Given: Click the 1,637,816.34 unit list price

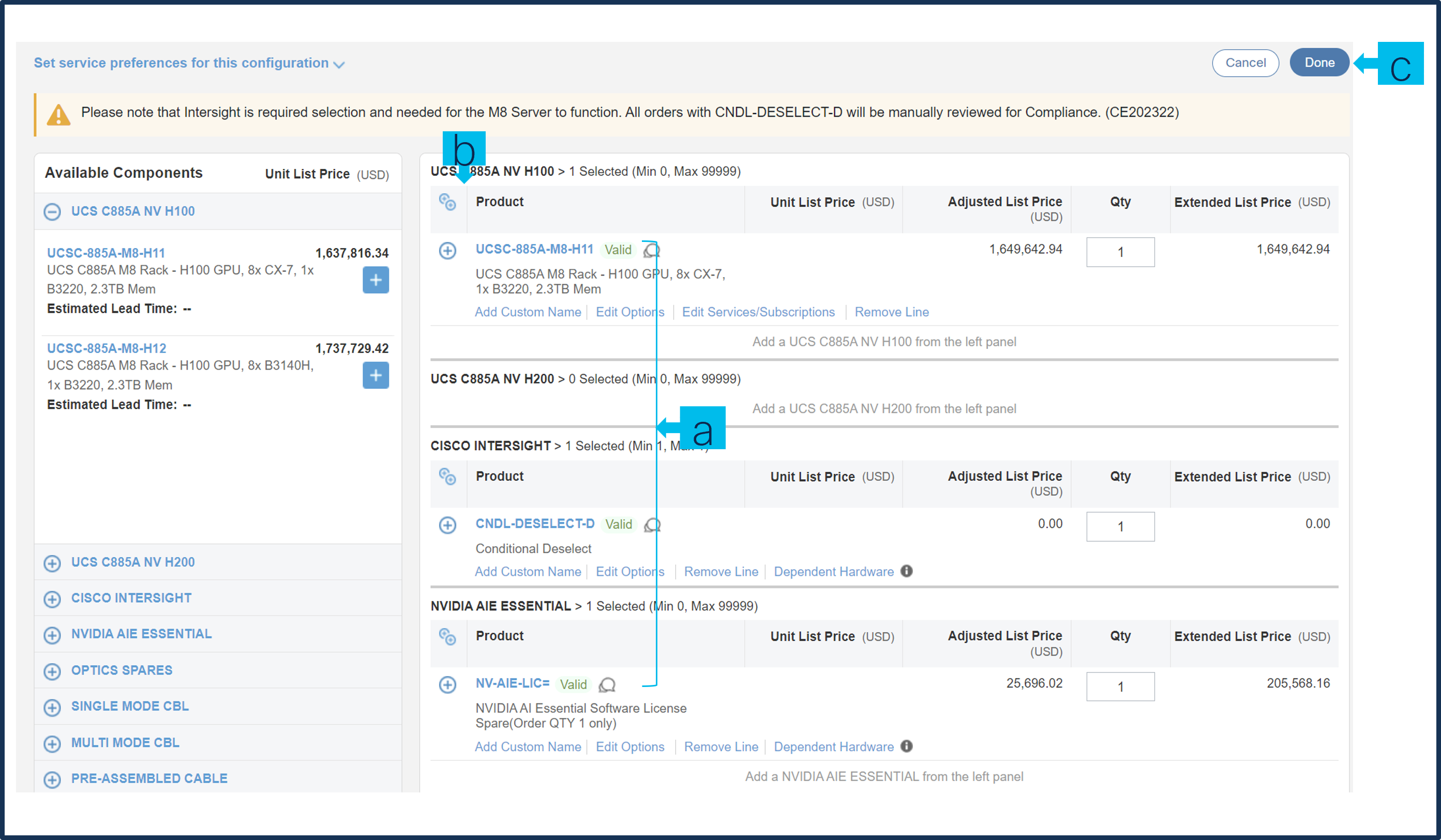Looking at the screenshot, I should pyautogui.click(x=352, y=253).
